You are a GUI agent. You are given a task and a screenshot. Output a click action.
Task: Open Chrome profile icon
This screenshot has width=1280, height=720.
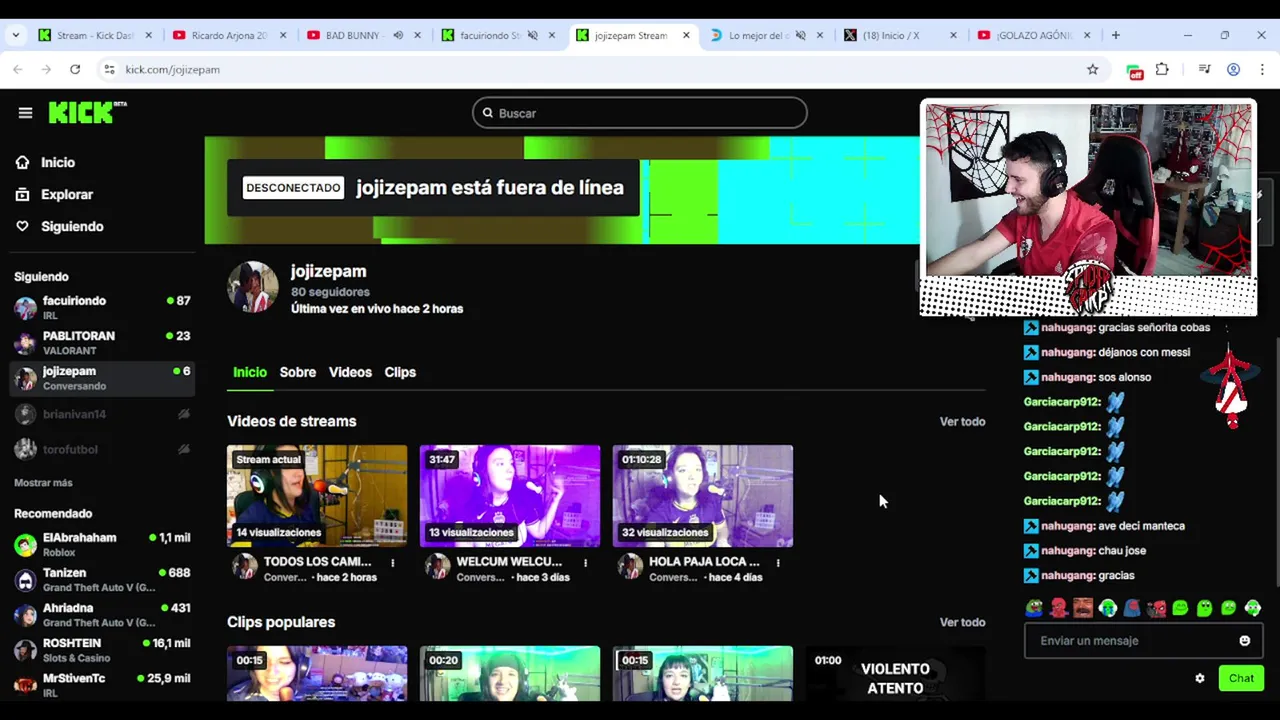click(1234, 69)
